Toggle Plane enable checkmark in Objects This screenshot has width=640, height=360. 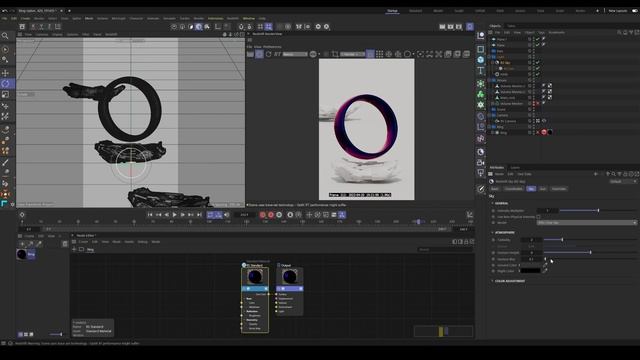538,45
